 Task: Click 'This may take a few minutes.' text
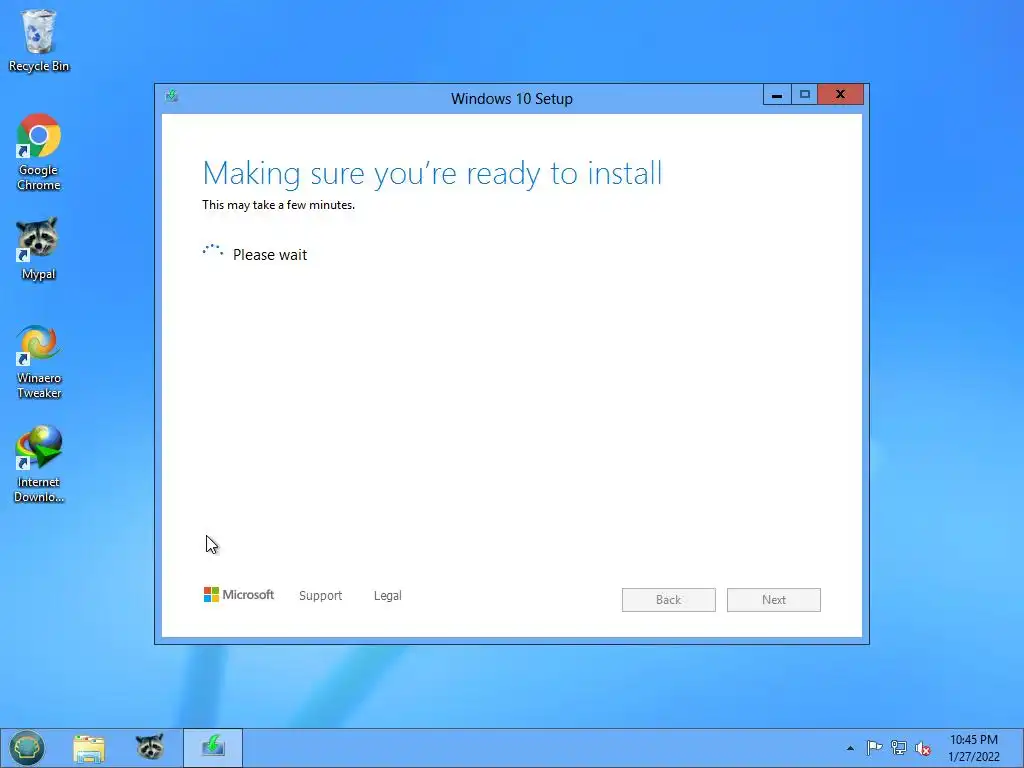278,205
